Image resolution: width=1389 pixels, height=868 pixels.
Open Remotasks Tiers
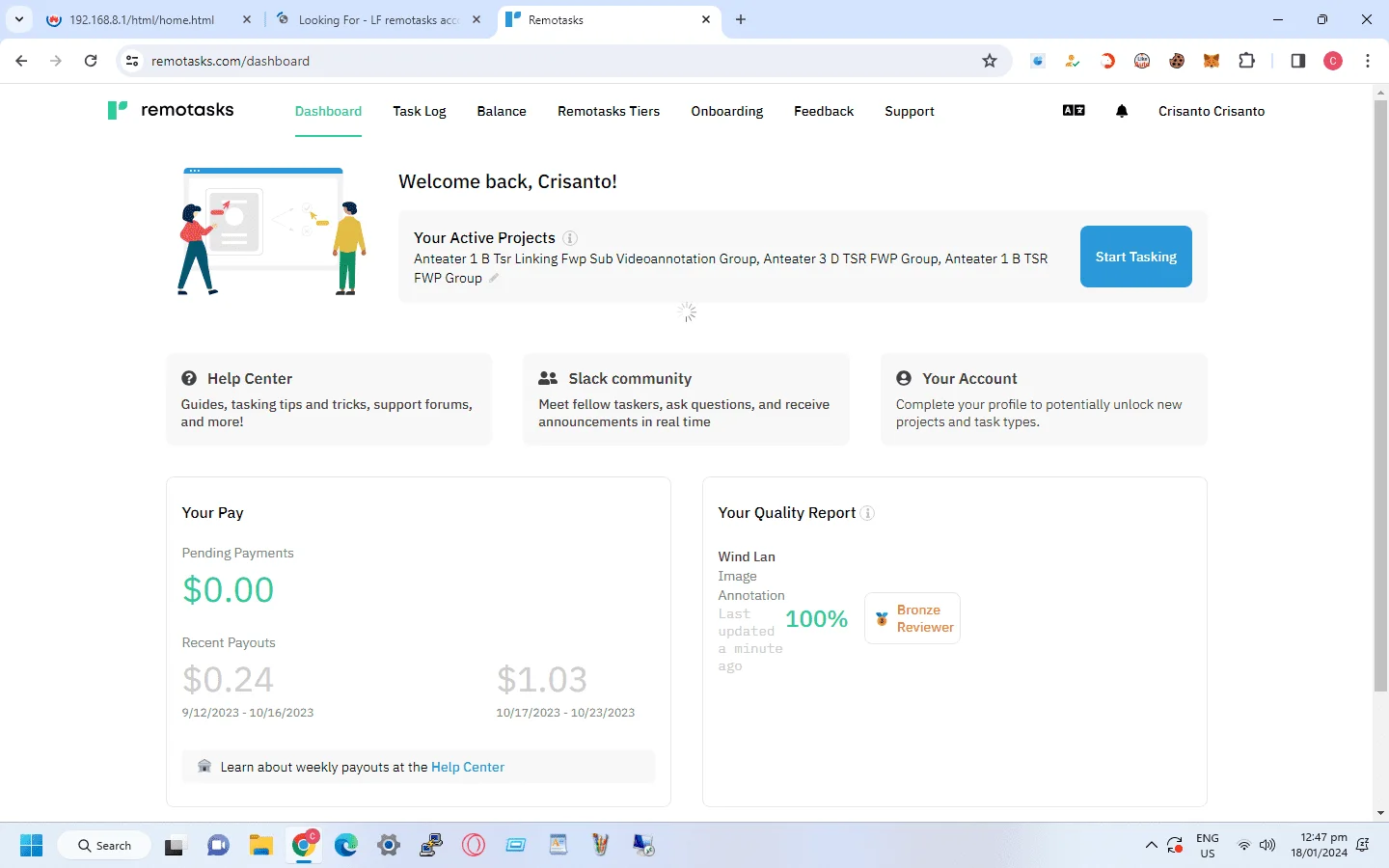(609, 111)
